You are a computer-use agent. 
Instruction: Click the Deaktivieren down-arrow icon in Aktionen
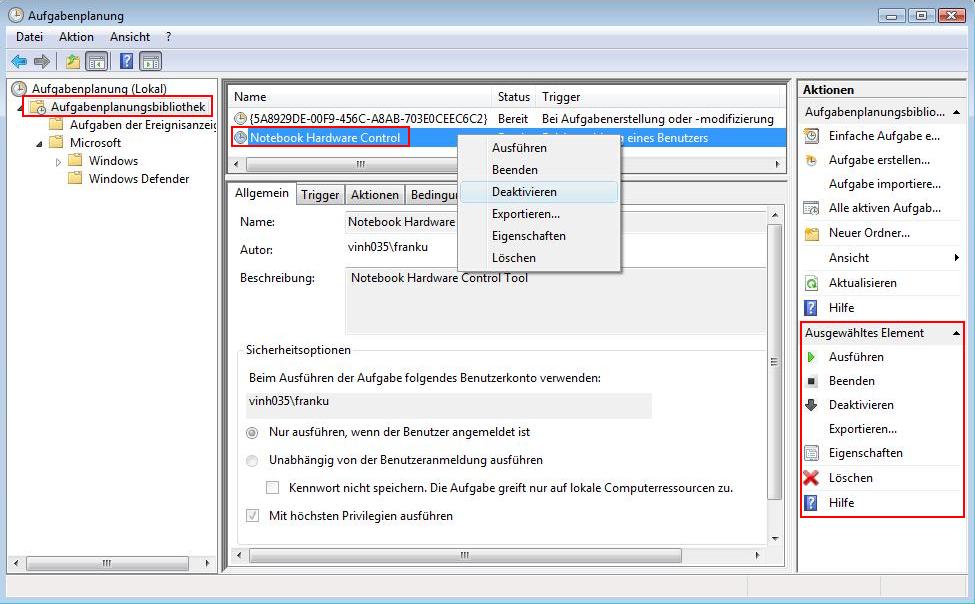pos(811,405)
